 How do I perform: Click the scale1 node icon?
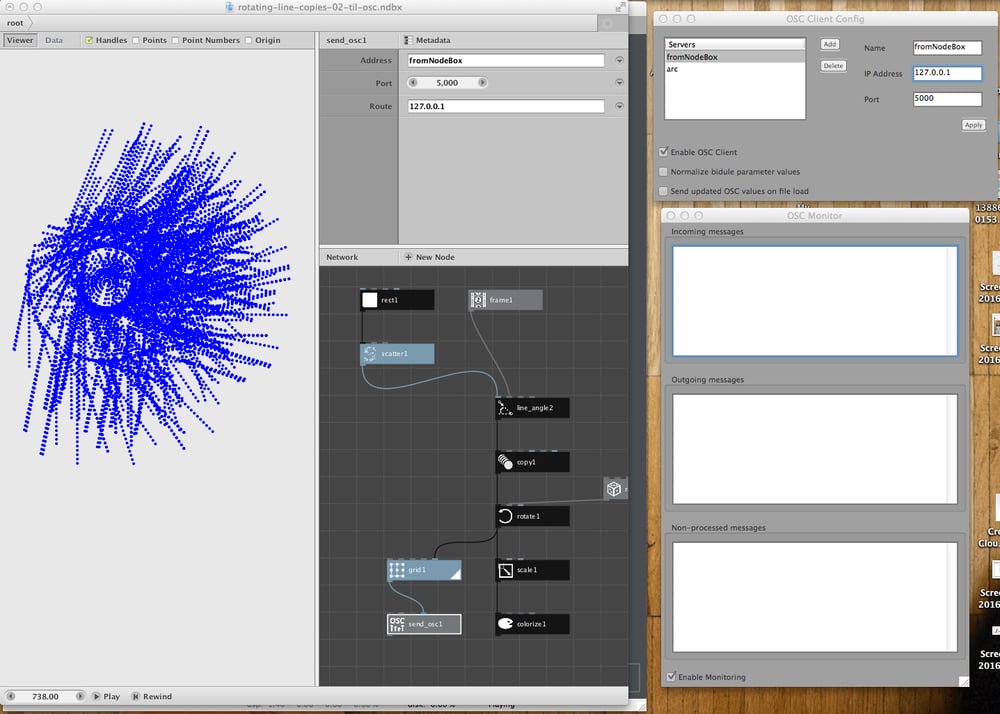coord(505,570)
